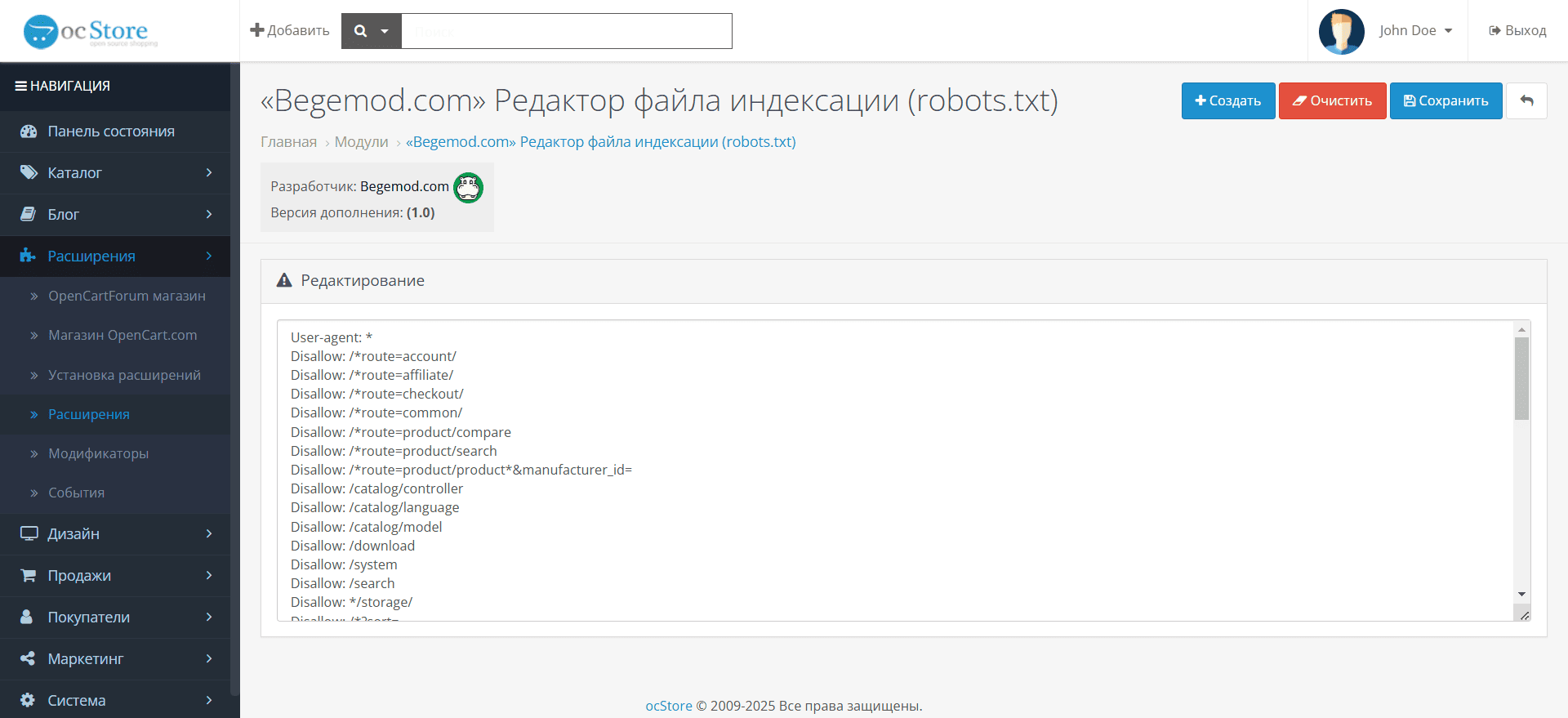Screen dimensions: 1568x718
Task: Click the ocStore footer link
Action: pyautogui.click(x=669, y=706)
